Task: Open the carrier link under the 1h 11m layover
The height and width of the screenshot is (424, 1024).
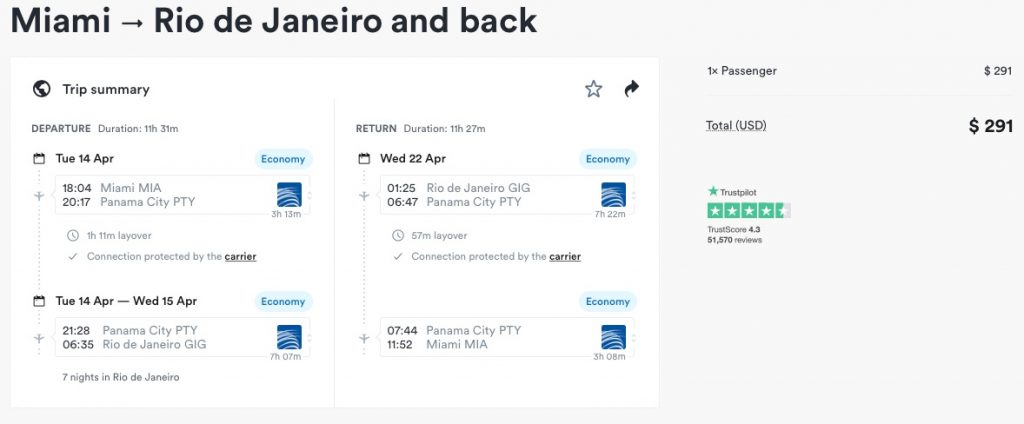Action: 240,257
